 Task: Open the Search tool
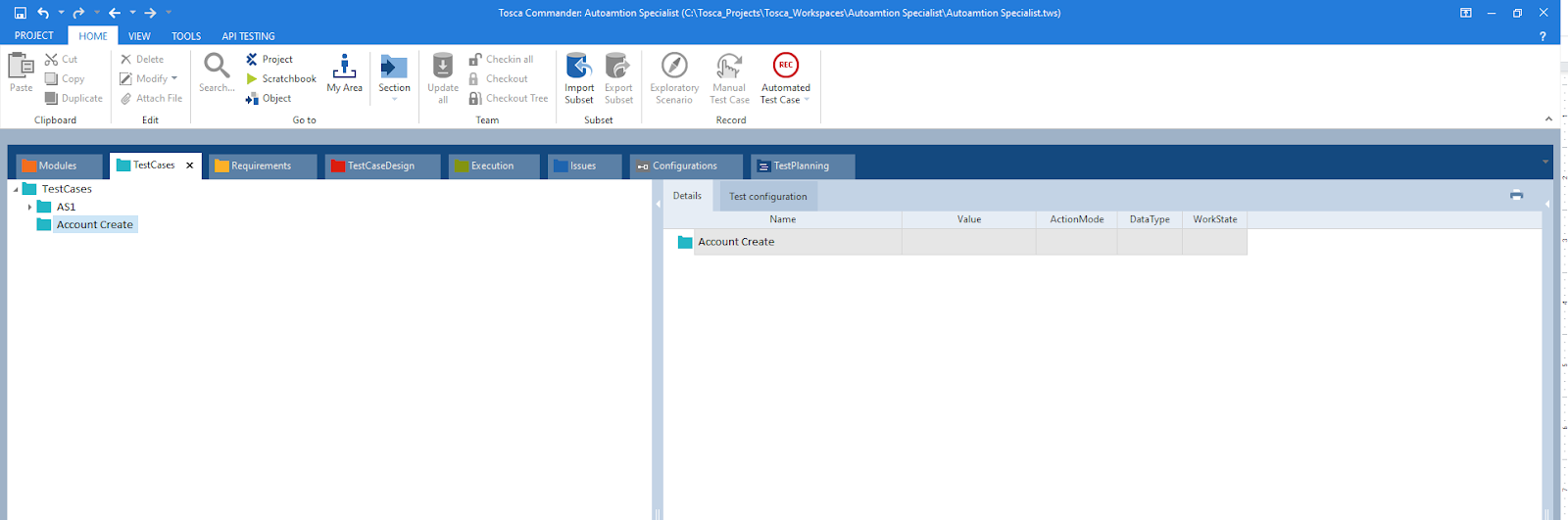pos(217,72)
